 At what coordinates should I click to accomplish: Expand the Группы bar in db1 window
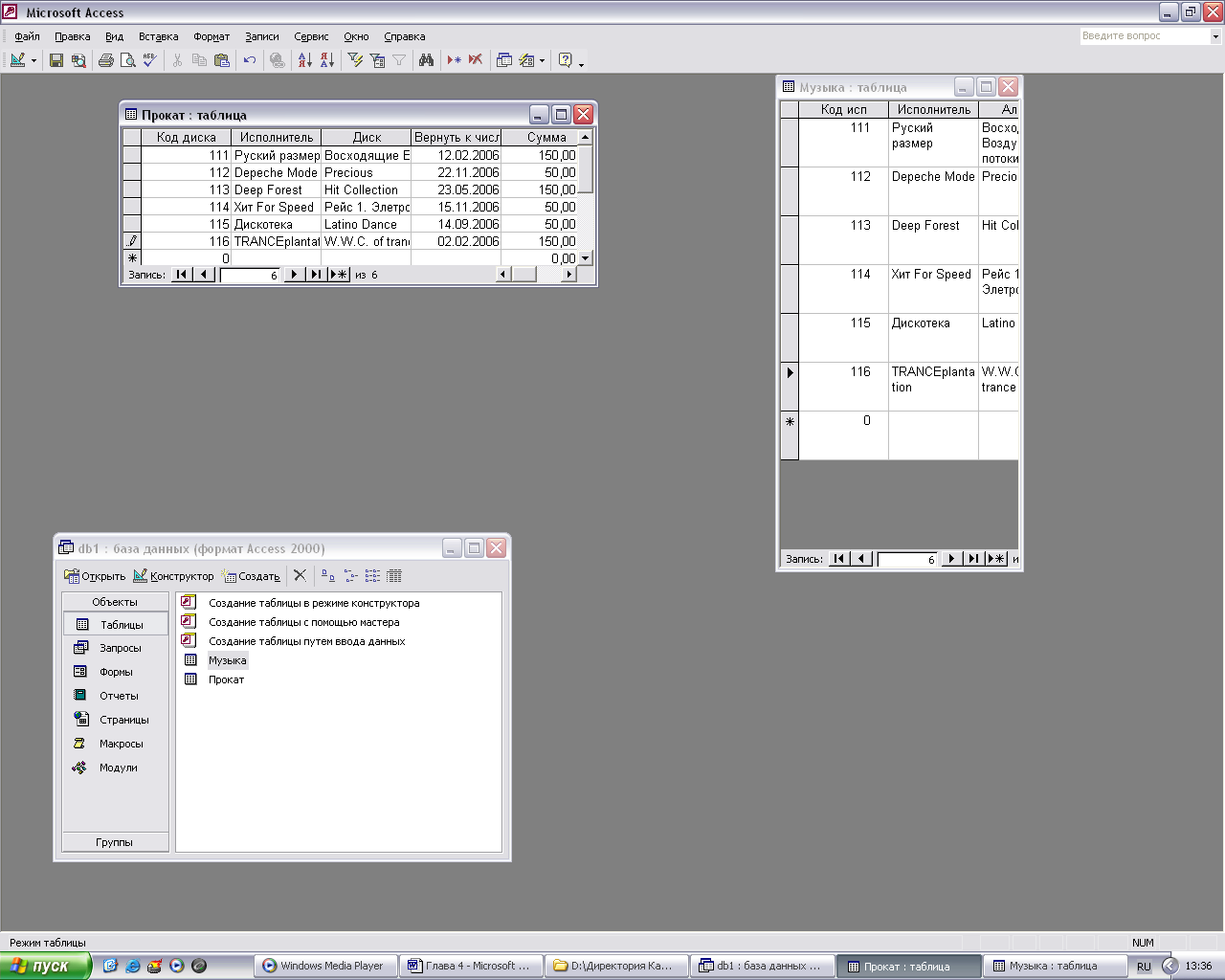click(115, 842)
